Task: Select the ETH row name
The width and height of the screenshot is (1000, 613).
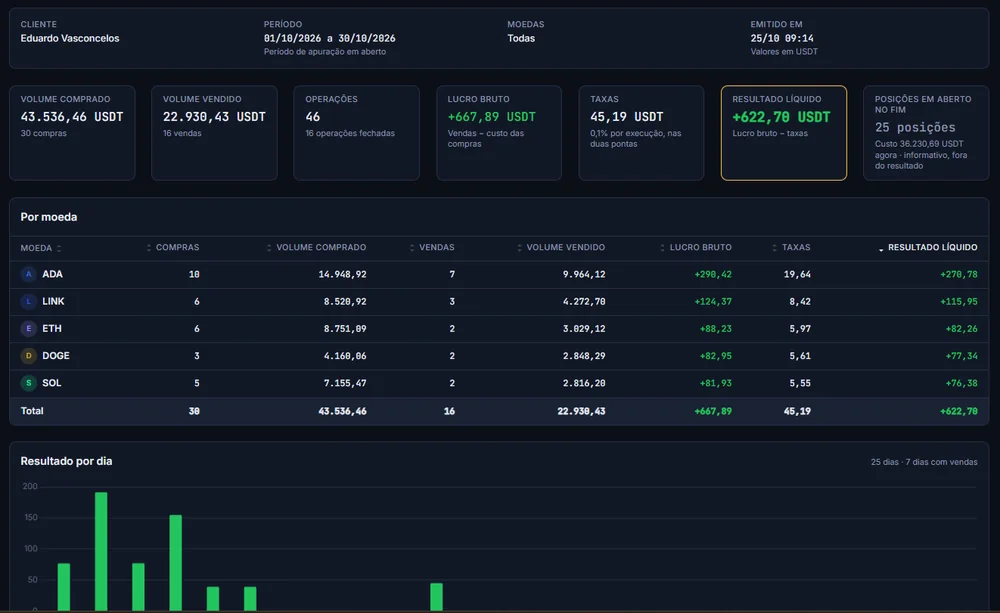Action: point(52,329)
